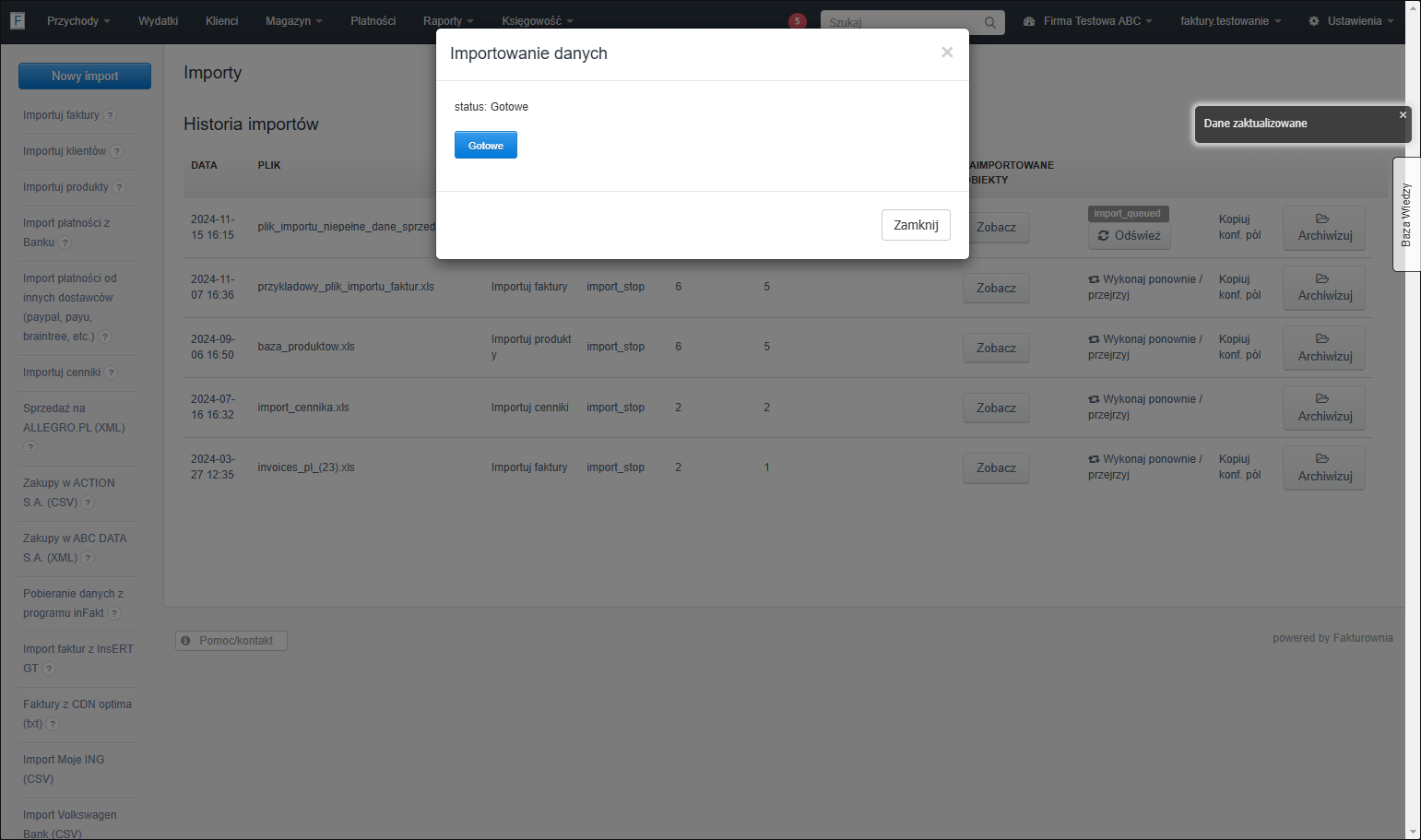Click the Nowy import button

tap(85, 77)
